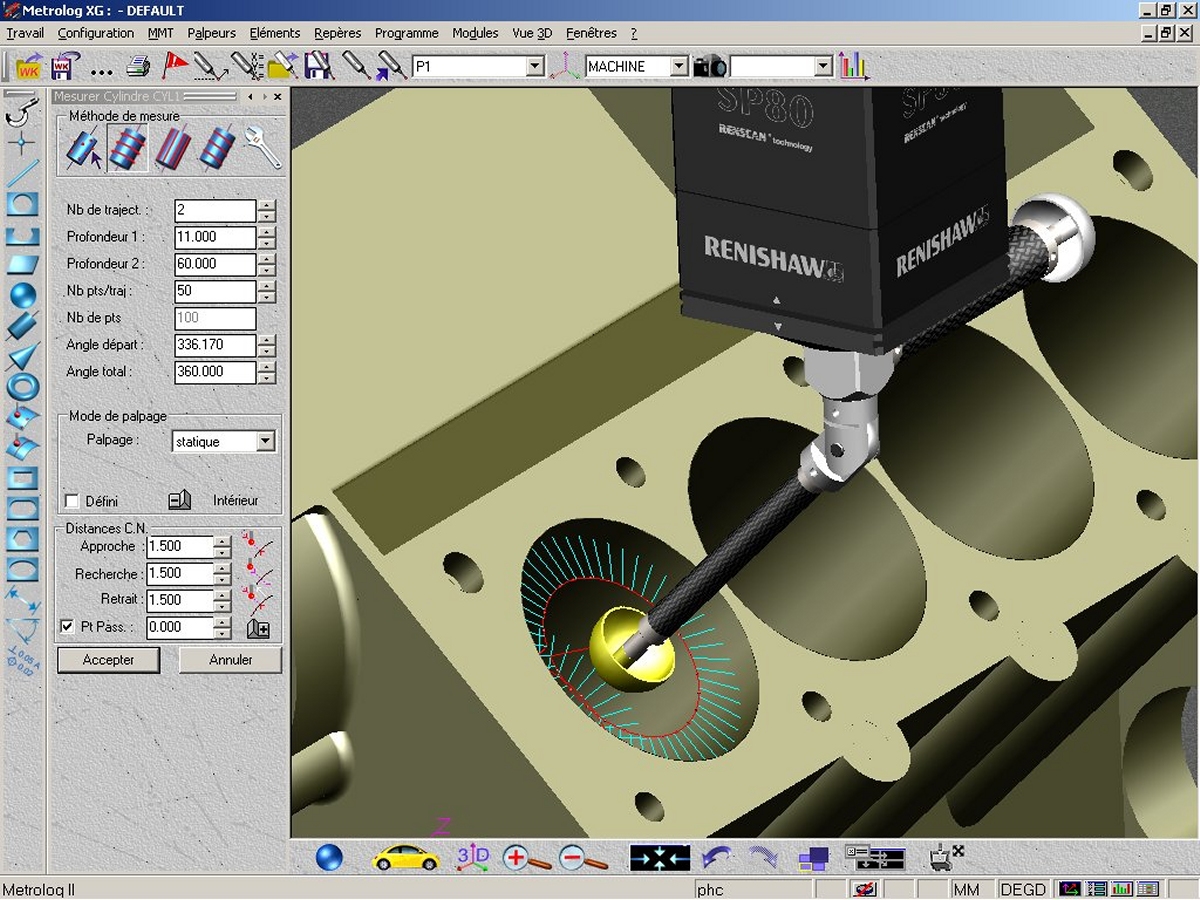The width and height of the screenshot is (1200, 900).
Task: Click the zoom in magnifier
Action: point(525,858)
